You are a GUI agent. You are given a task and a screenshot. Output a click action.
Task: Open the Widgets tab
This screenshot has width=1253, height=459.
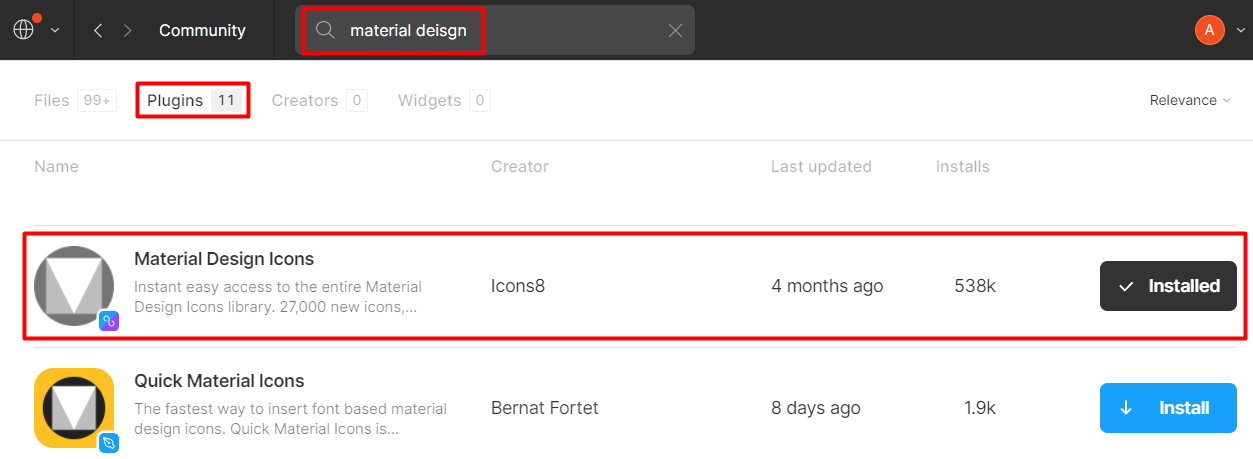point(429,100)
